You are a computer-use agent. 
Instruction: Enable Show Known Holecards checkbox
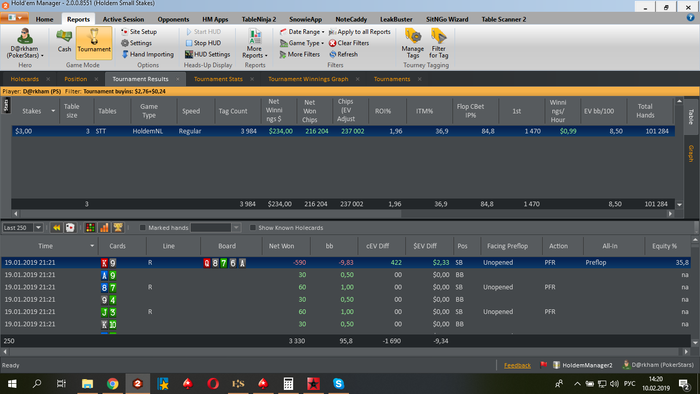coord(253,228)
